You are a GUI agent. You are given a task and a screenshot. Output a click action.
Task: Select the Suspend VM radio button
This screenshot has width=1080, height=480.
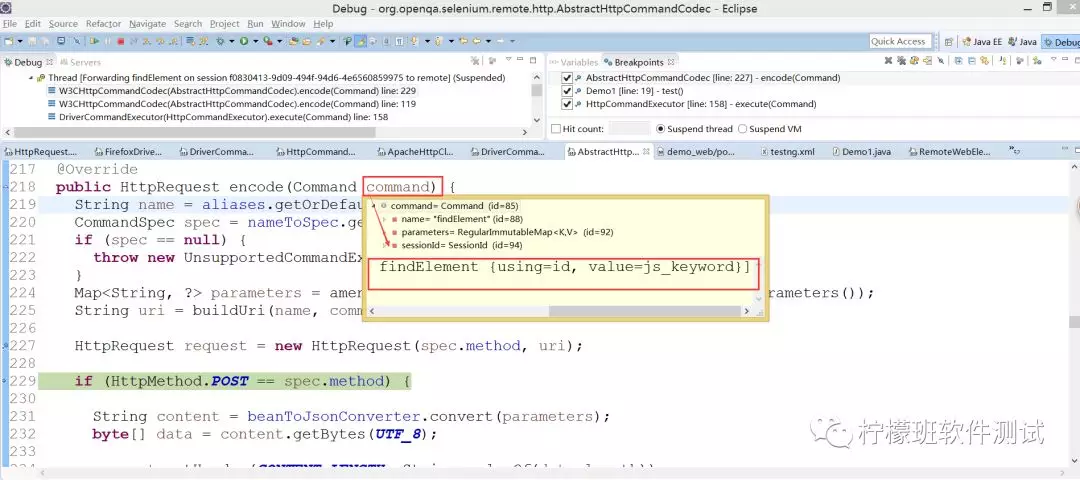click(x=742, y=129)
